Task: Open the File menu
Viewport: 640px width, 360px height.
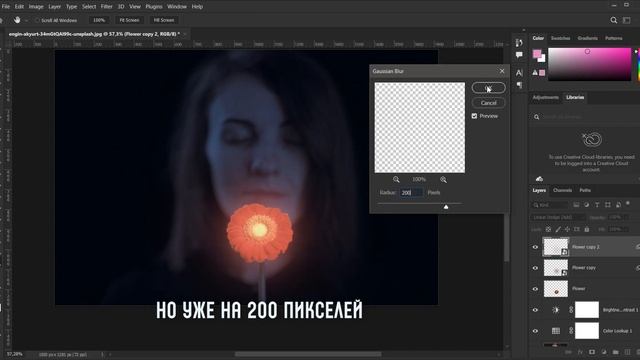Action: click(x=6, y=7)
